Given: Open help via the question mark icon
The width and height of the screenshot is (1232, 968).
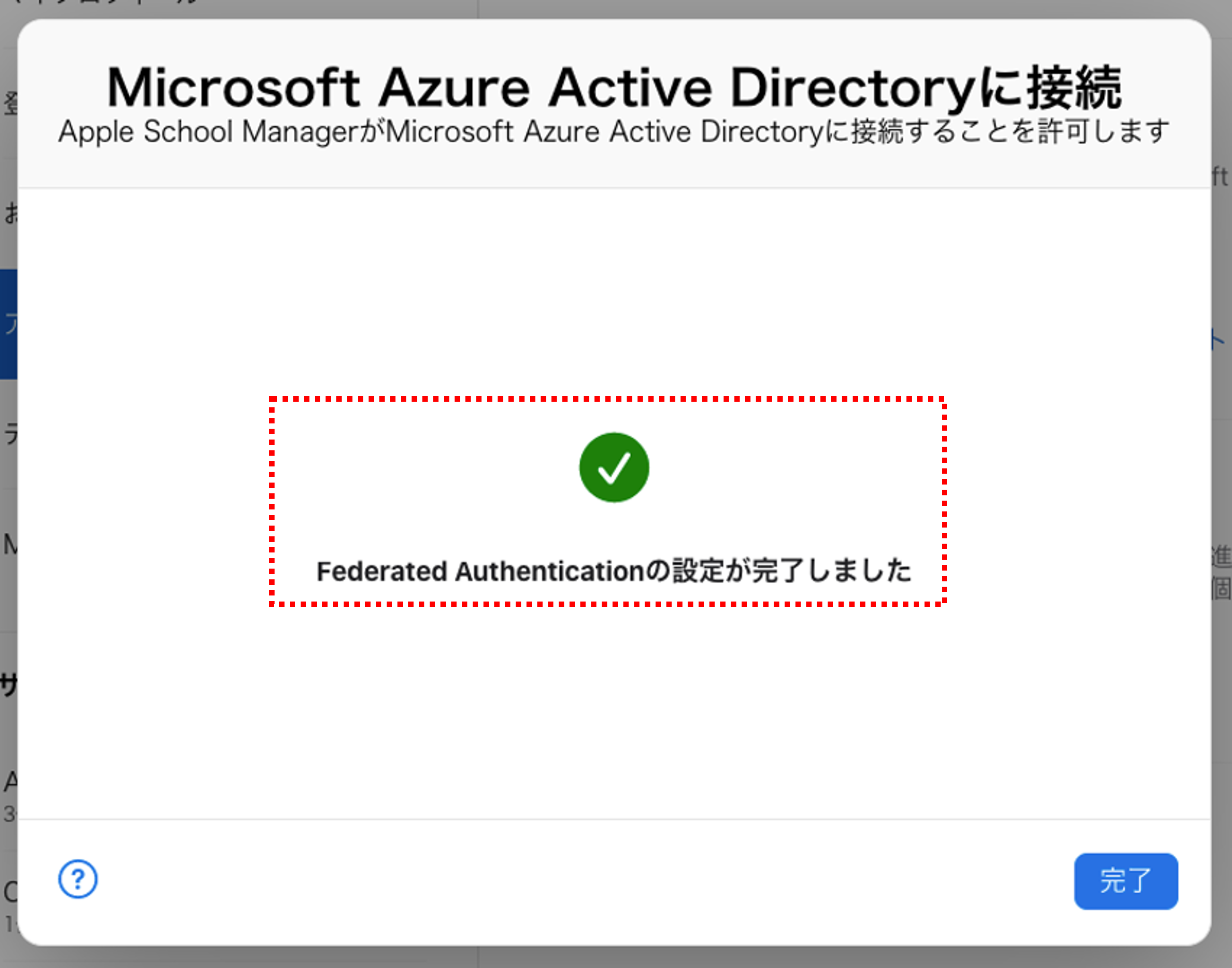Looking at the screenshot, I should (78, 879).
